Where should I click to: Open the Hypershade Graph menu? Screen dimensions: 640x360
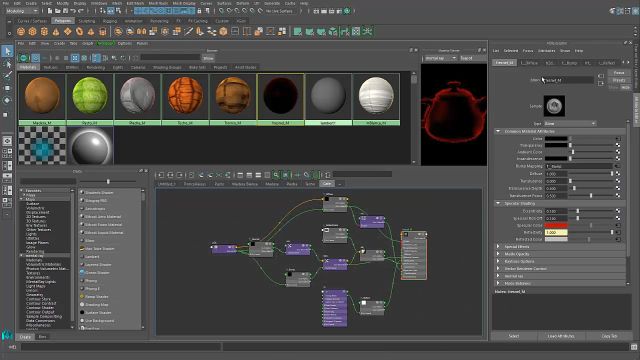click(87, 43)
